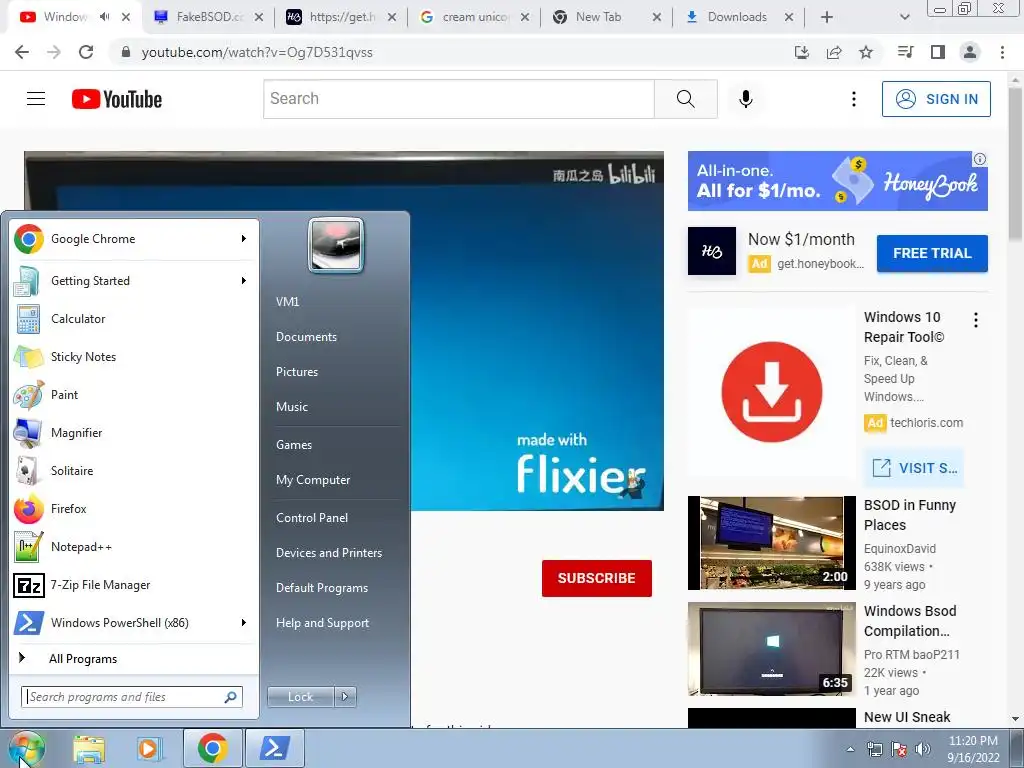Open Control Panel from Start menu
The height and width of the screenshot is (768, 1024).
(x=312, y=518)
